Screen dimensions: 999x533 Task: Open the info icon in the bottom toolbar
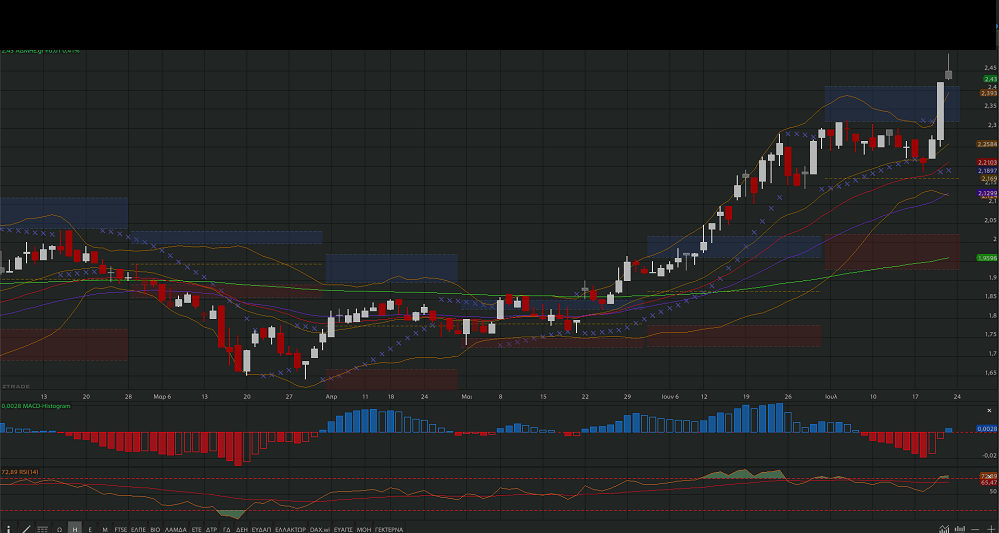(8, 529)
